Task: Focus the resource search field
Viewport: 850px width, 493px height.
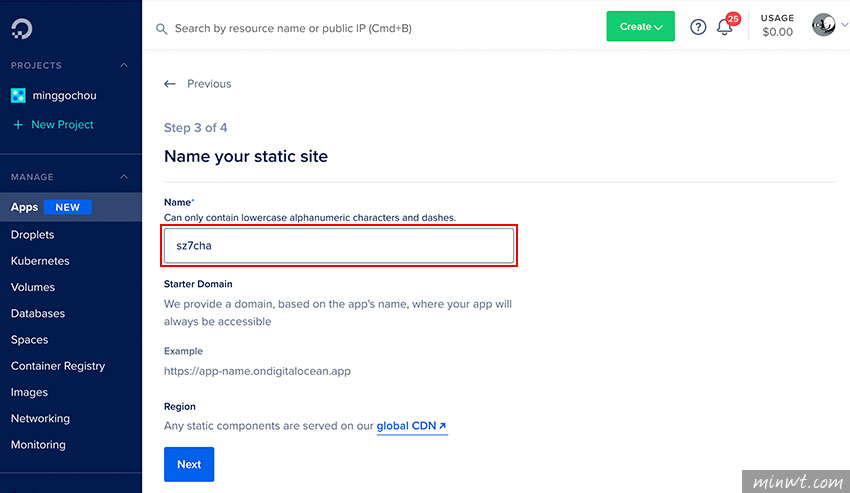Action: coord(293,29)
